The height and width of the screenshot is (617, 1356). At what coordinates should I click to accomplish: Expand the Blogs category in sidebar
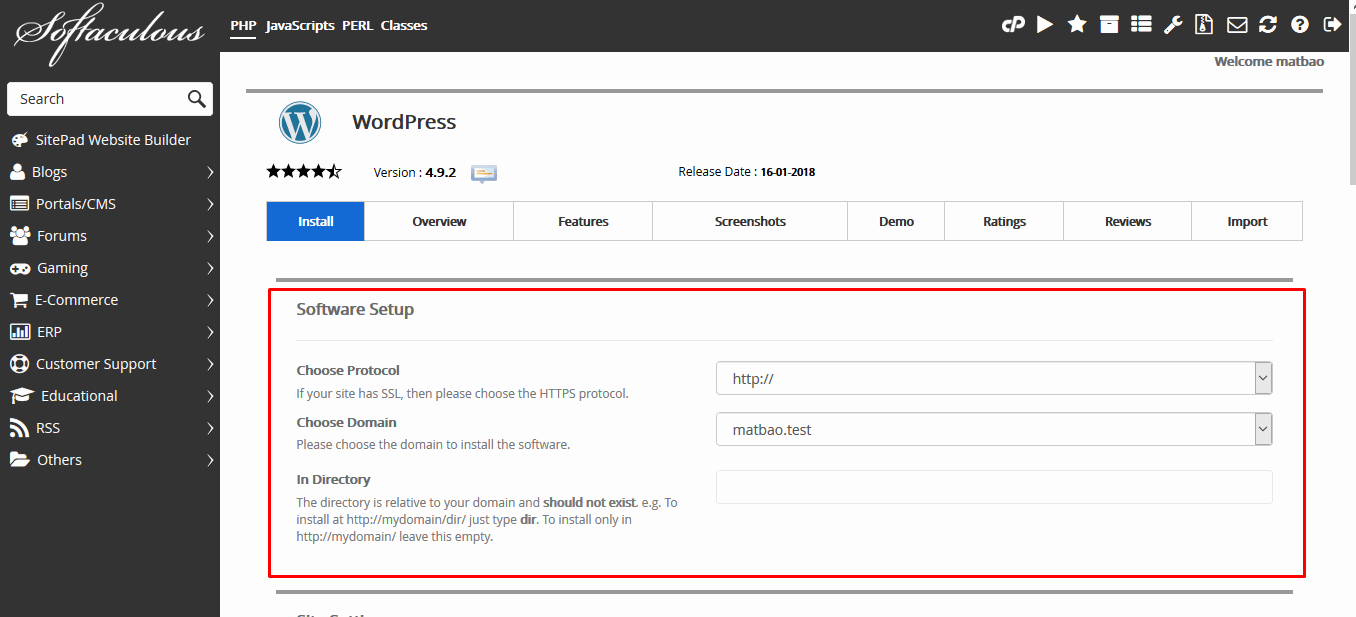pos(110,172)
